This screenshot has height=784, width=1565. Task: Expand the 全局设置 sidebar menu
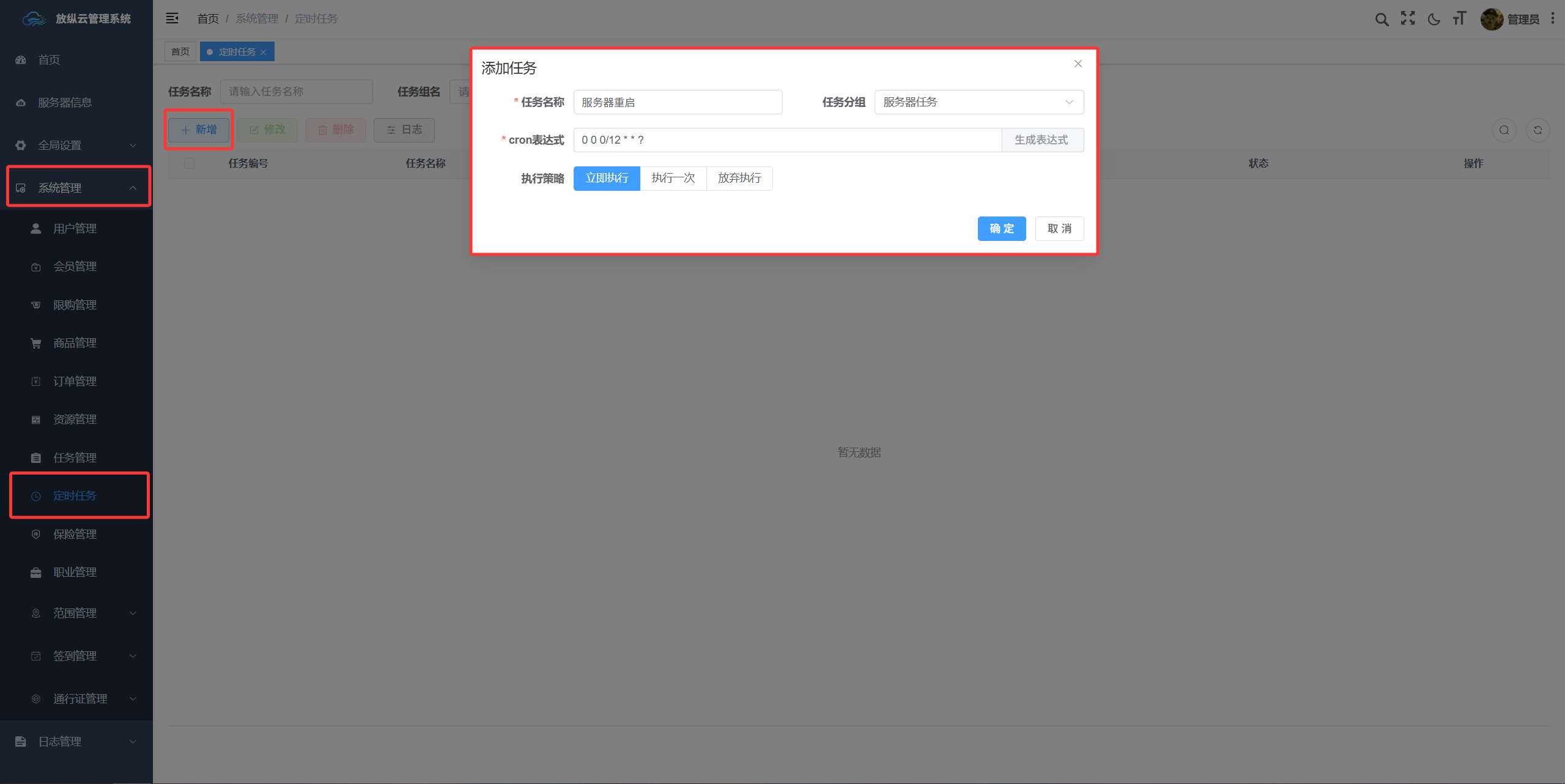tap(76, 145)
